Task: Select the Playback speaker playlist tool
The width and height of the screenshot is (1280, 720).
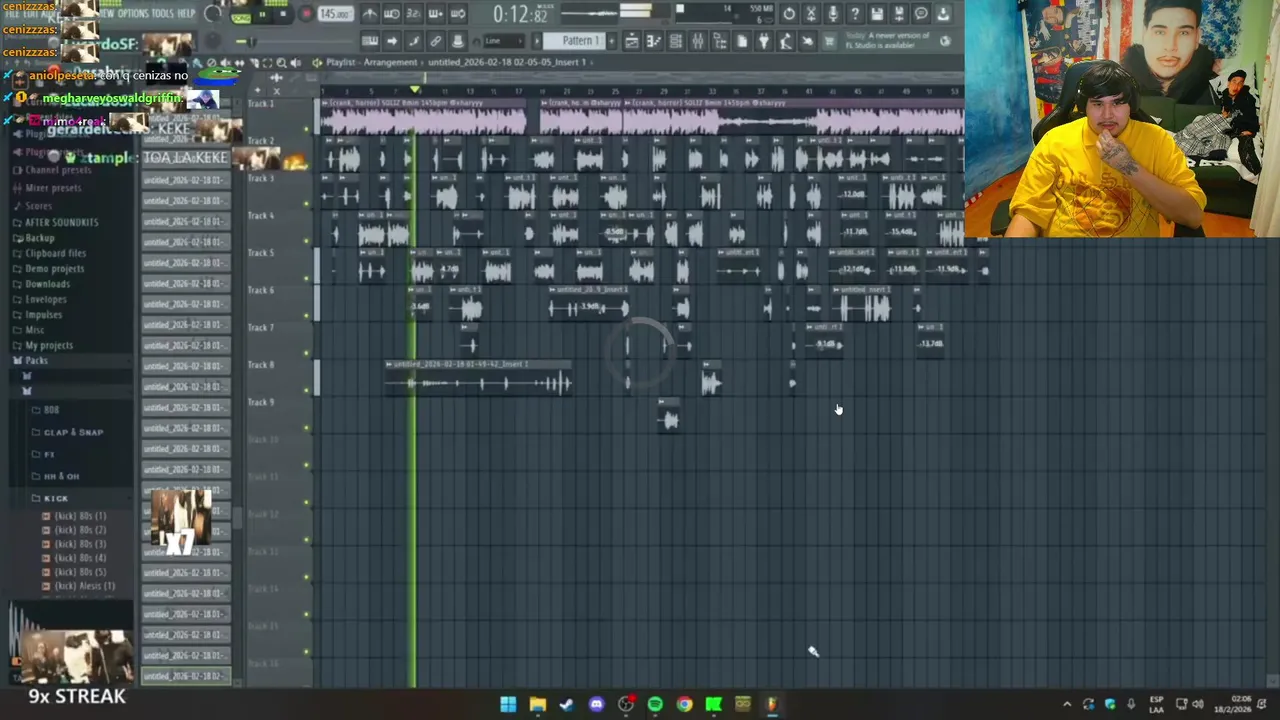Action: coord(296,63)
